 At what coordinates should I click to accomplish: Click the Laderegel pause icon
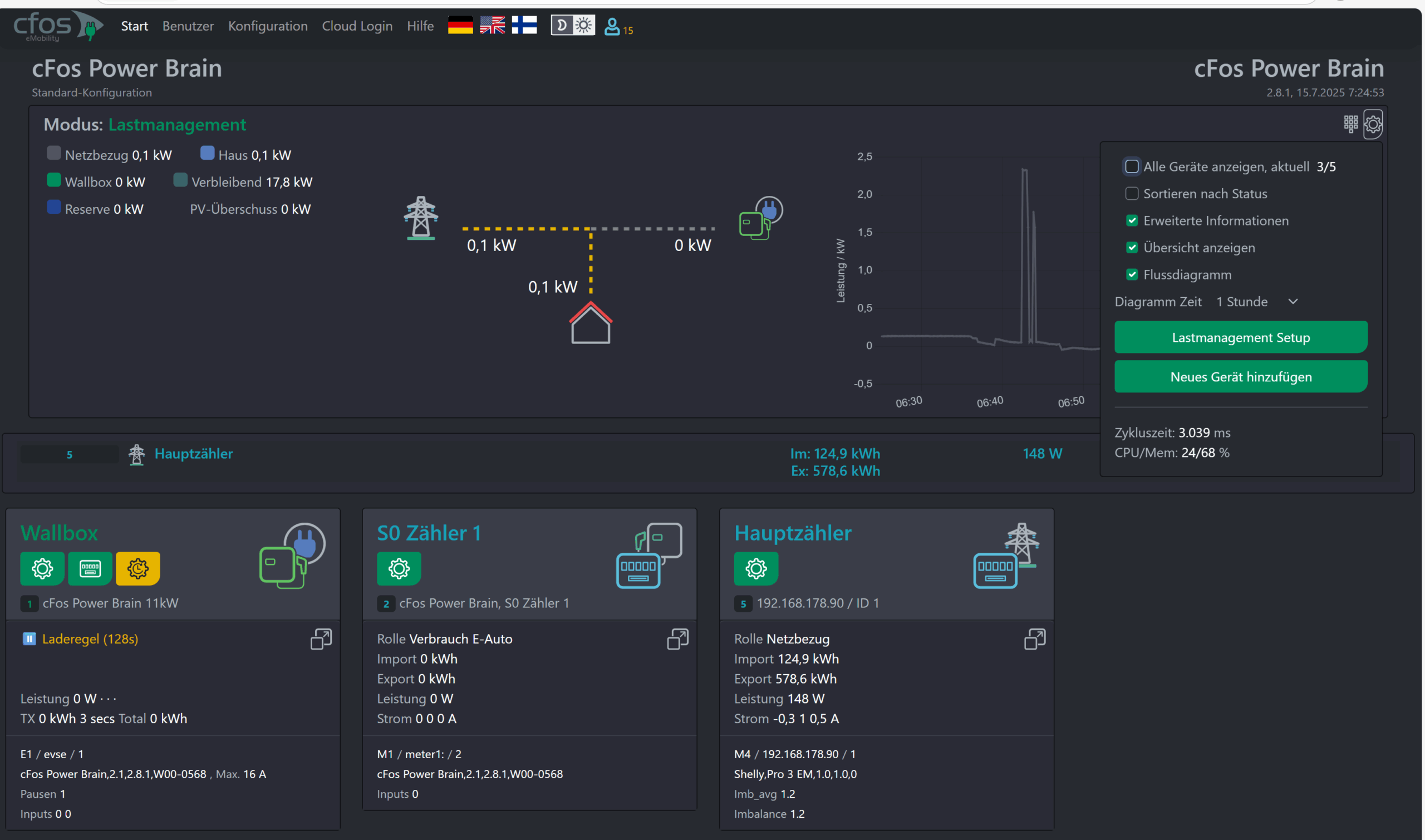coord(29,639)
